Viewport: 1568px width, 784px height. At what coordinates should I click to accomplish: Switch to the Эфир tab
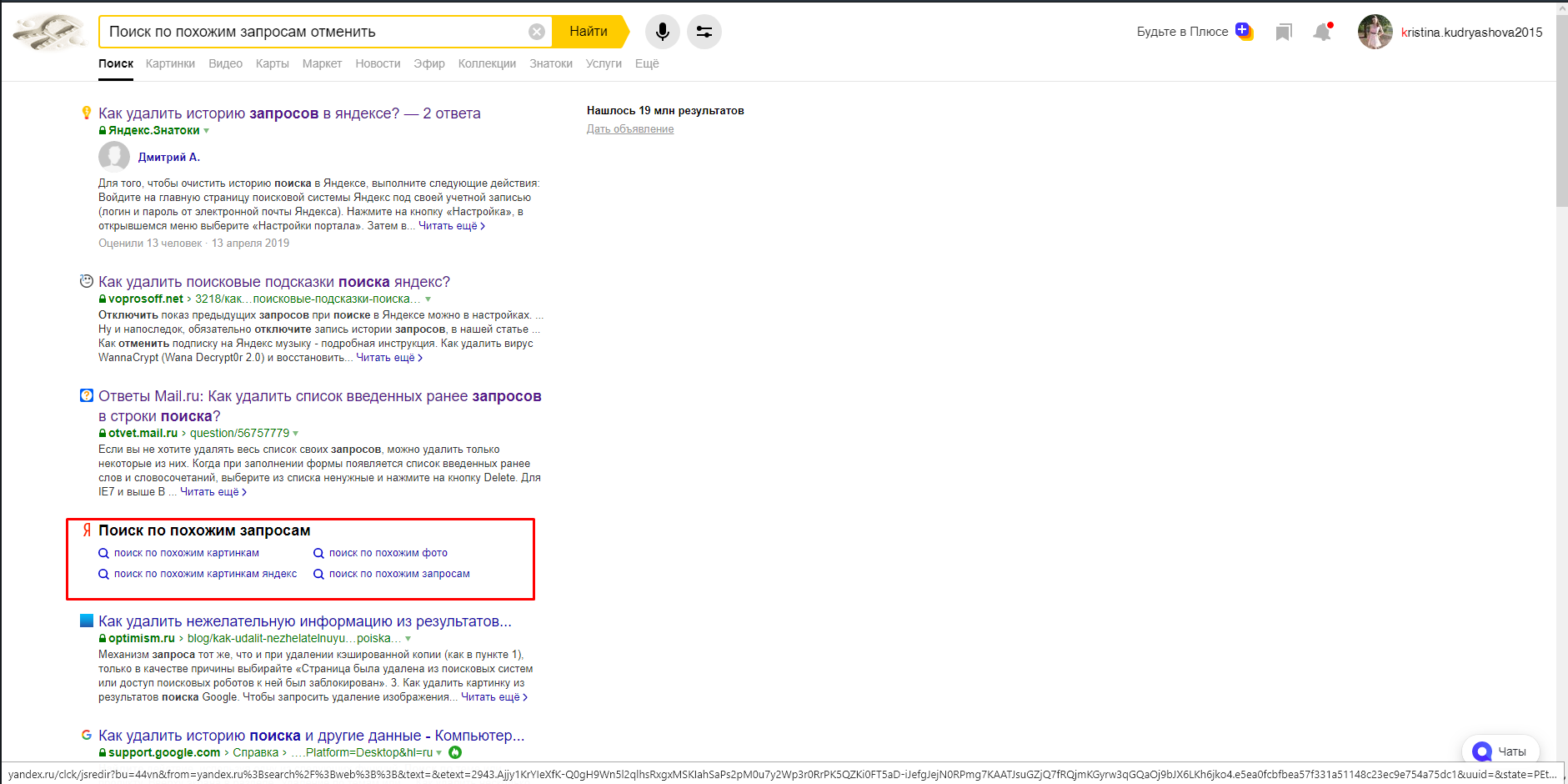tap(429, 63)
